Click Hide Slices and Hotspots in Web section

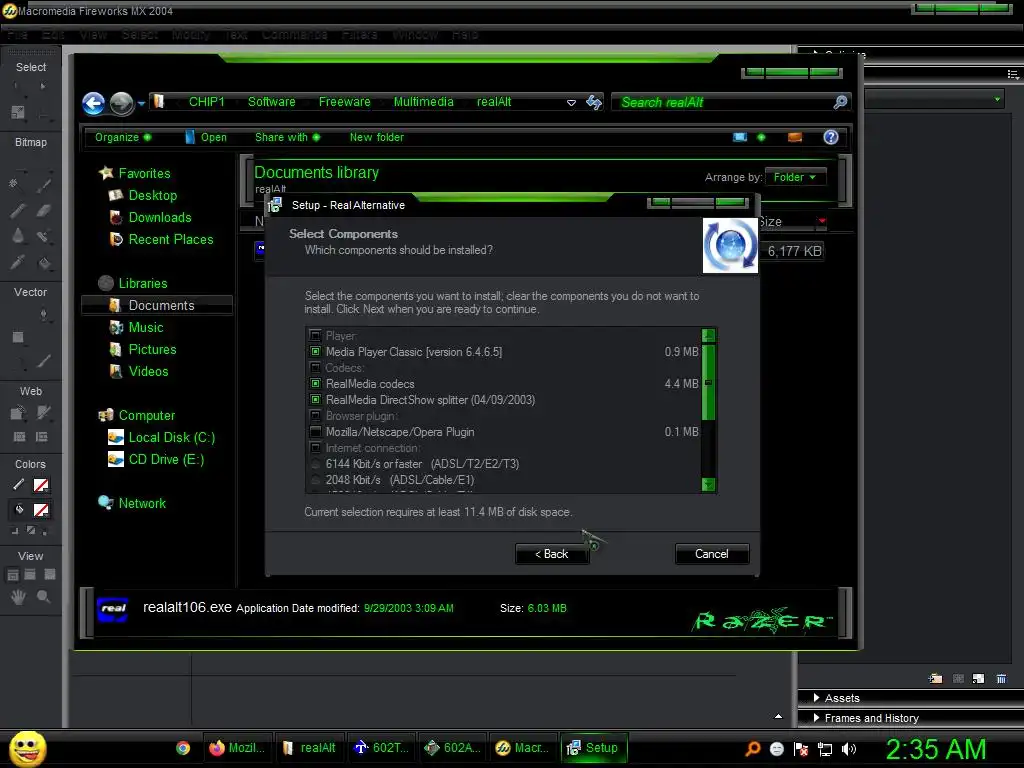19,437
